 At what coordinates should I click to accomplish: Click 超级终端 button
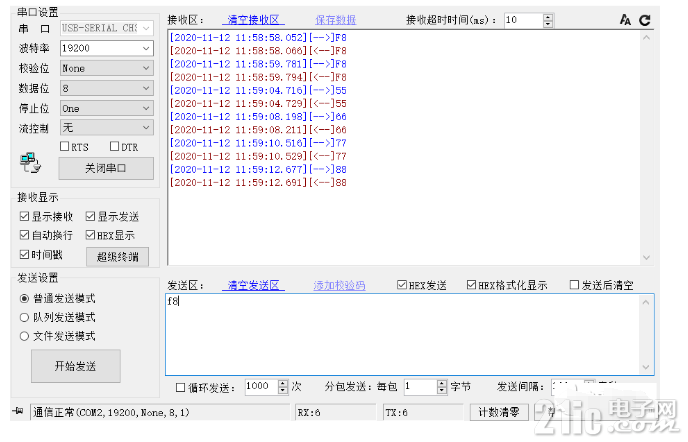coord(118,257)
